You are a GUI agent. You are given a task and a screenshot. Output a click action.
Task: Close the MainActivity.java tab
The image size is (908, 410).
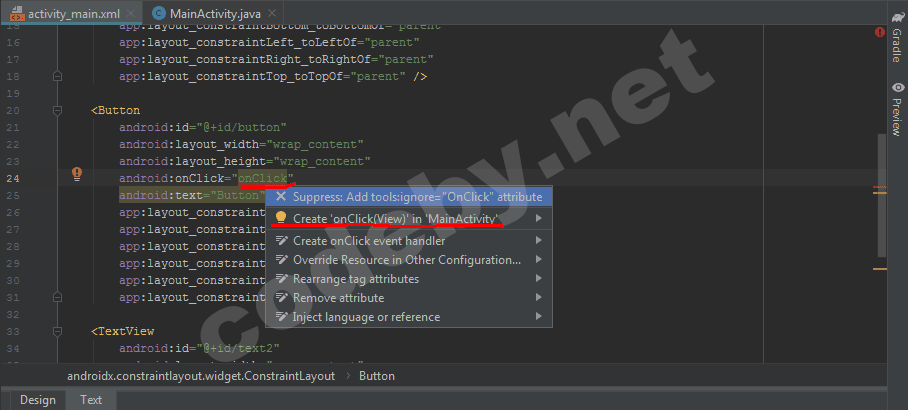(x=272, y=13)
